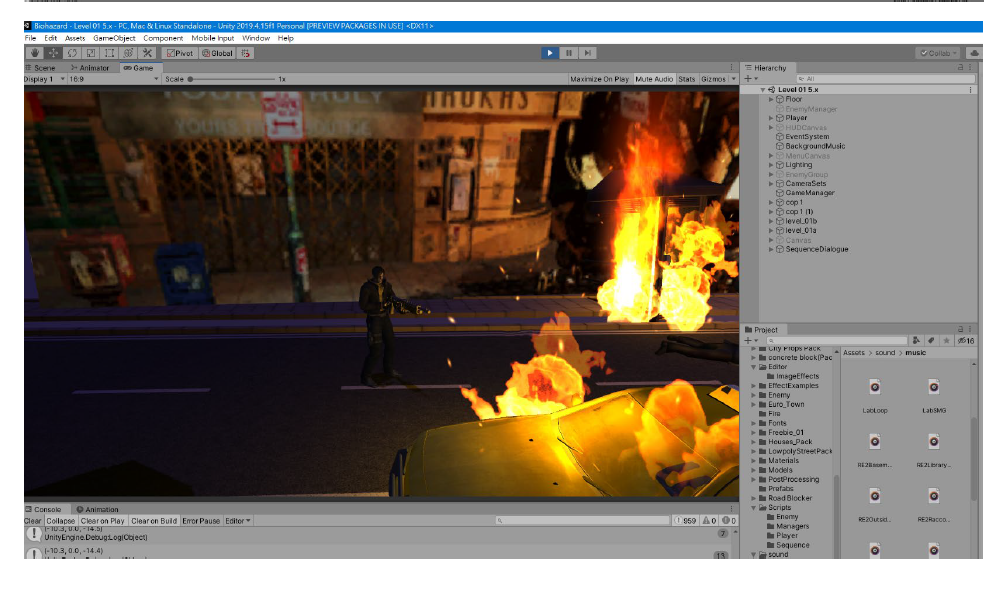Select the LabLoop audio asset thumbnail
The height and width of the screenshot is (589, 986).
(875, 389)
